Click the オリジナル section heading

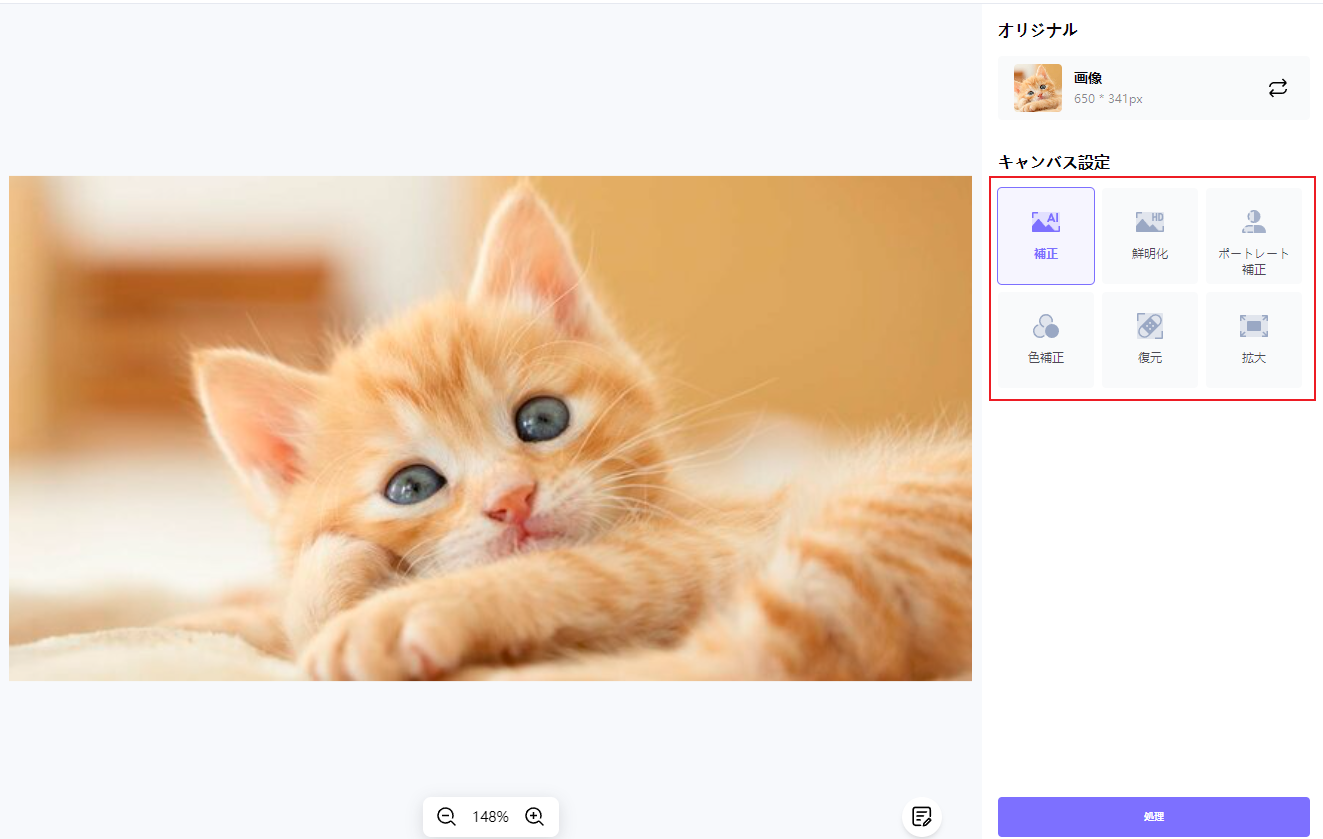pyautogui.click(x=1037, y=30)
